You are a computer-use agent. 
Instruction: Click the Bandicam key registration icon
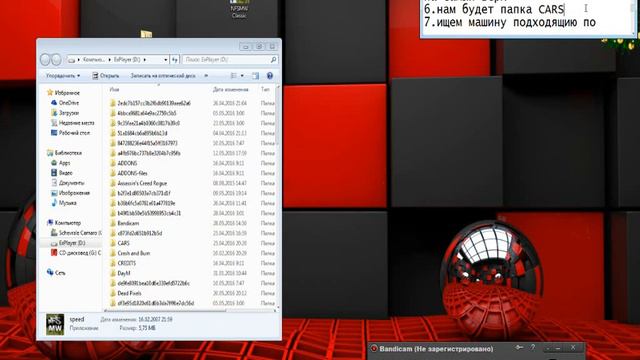(519, 347)
